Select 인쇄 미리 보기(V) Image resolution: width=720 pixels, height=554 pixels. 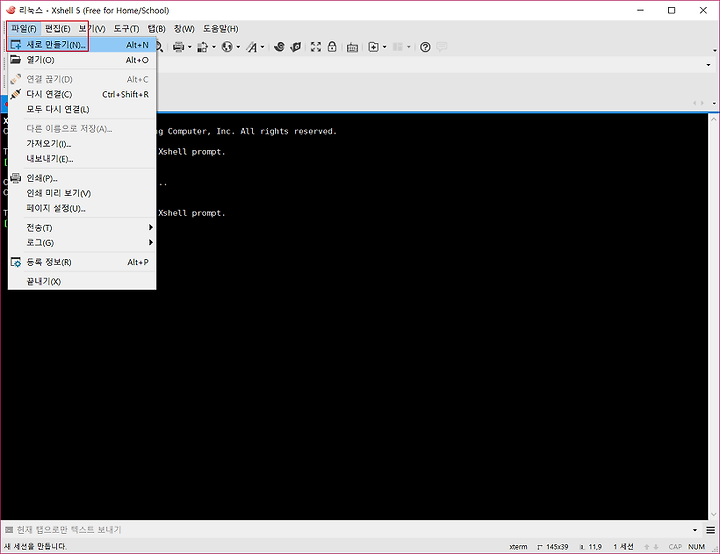click(x=82, y=193)
